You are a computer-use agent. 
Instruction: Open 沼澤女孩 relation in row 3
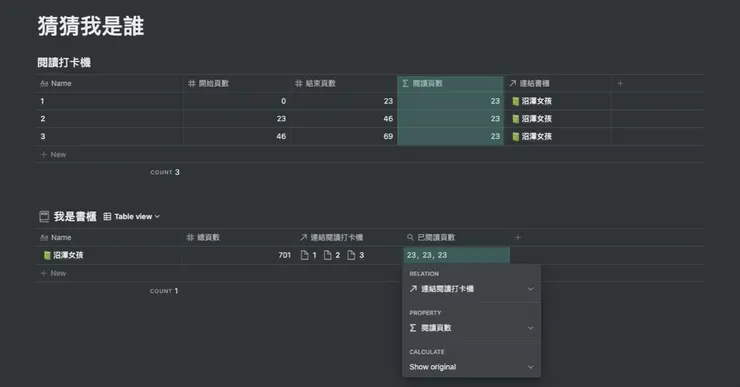point(532,136)
